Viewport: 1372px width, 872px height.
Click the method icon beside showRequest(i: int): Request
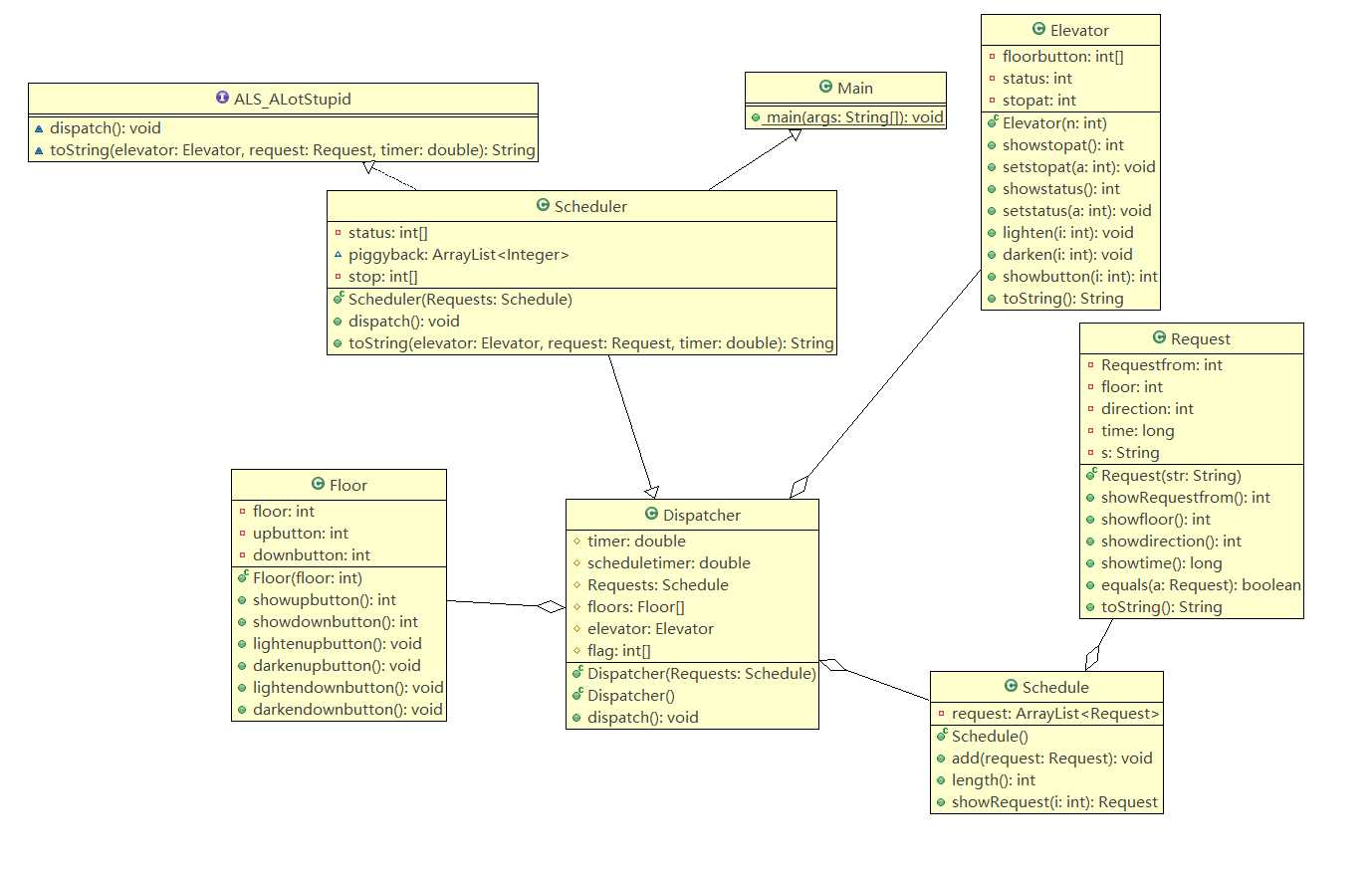pyautogui.click(x=941, y=802)
